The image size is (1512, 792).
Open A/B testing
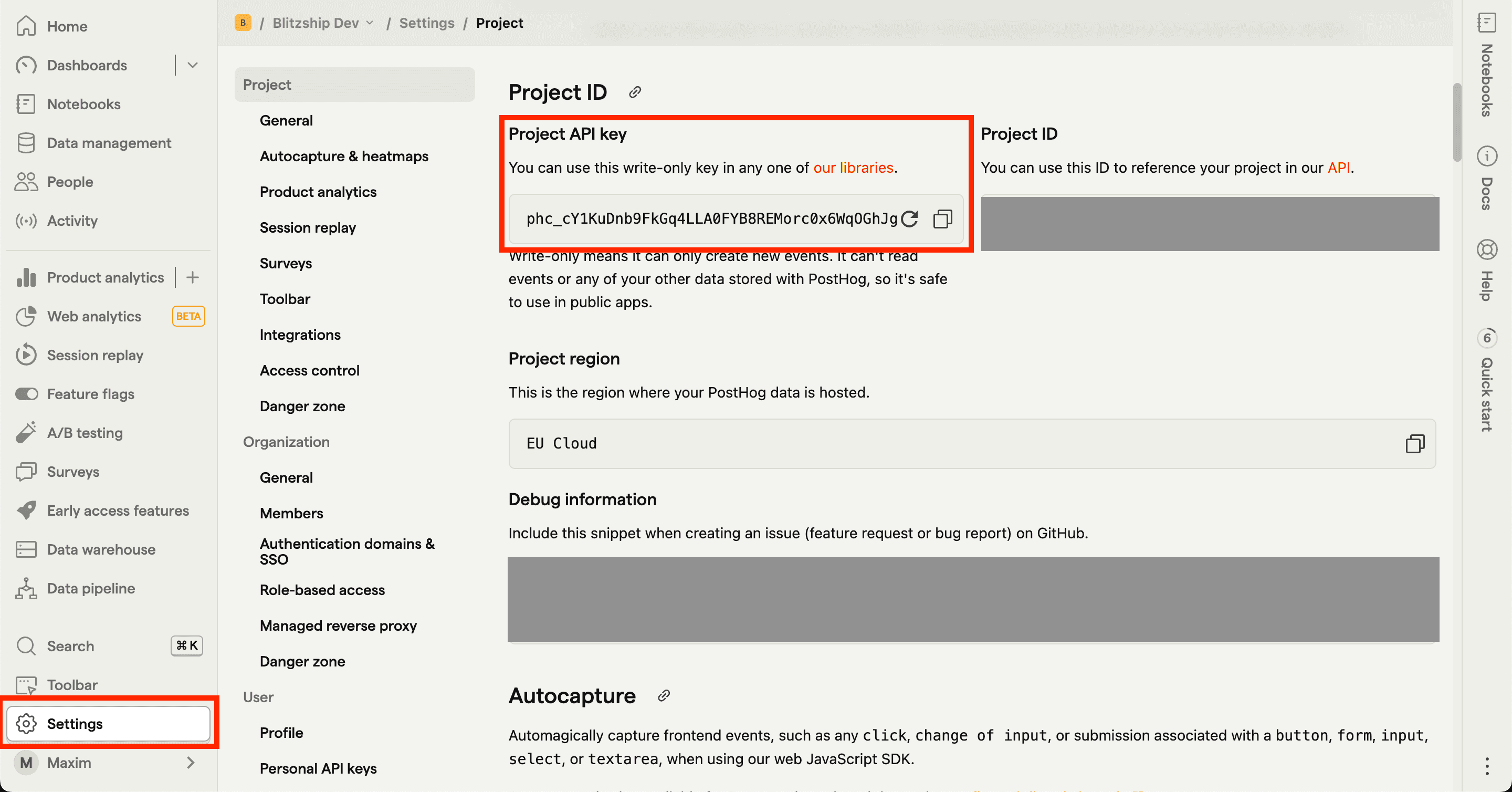(85, 433)
